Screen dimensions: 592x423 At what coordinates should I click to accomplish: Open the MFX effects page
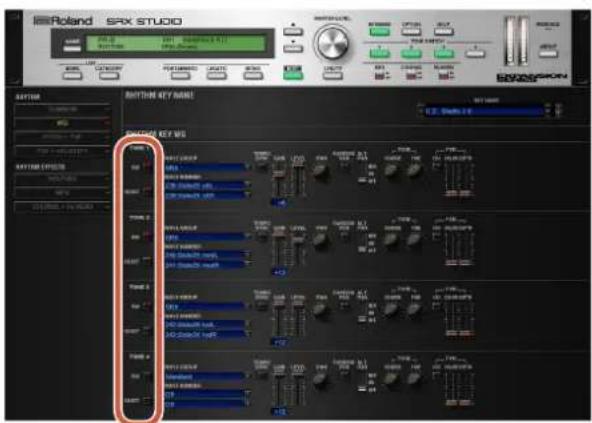pos(62,193)
